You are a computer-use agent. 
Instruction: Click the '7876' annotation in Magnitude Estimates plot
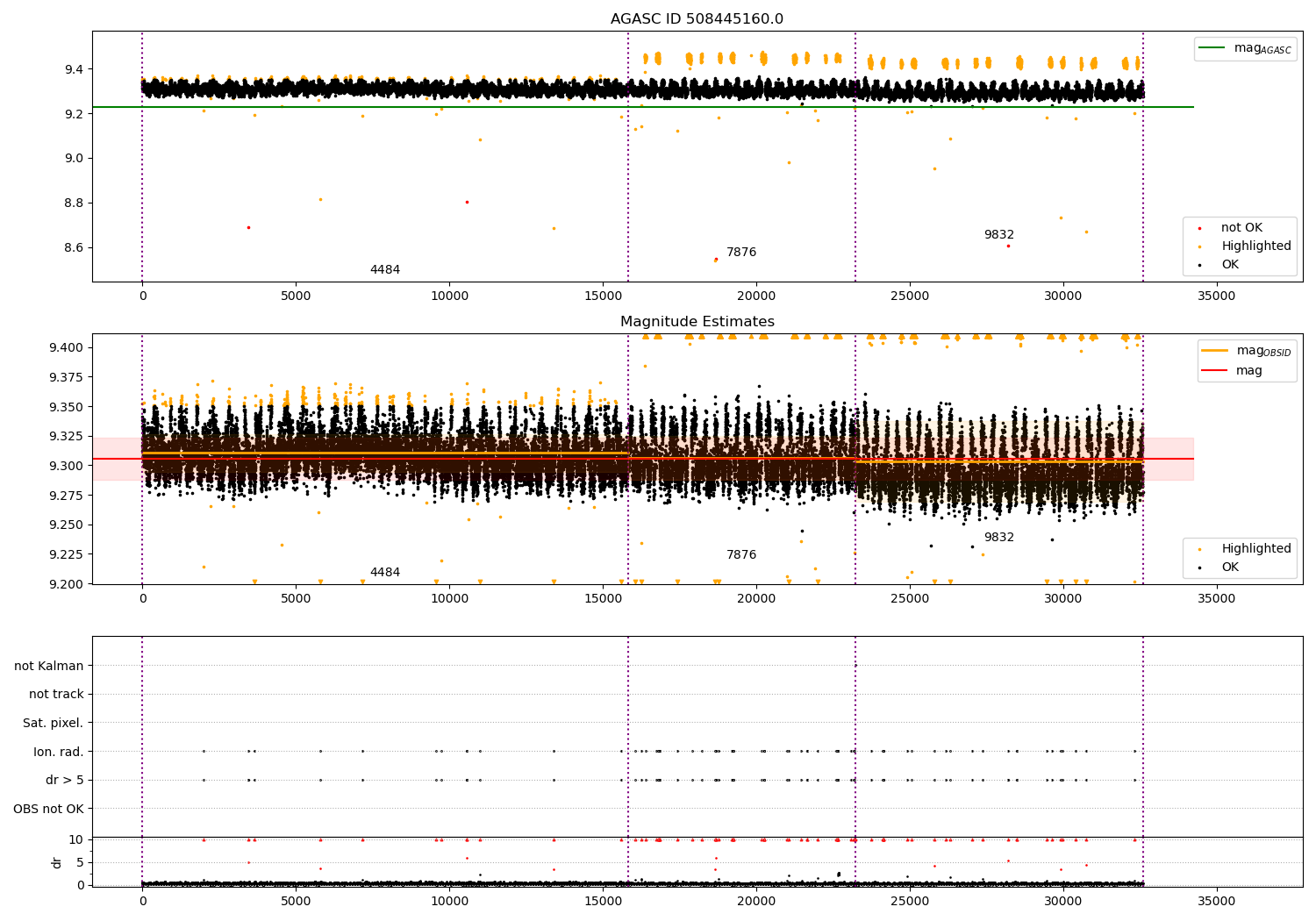741,555
